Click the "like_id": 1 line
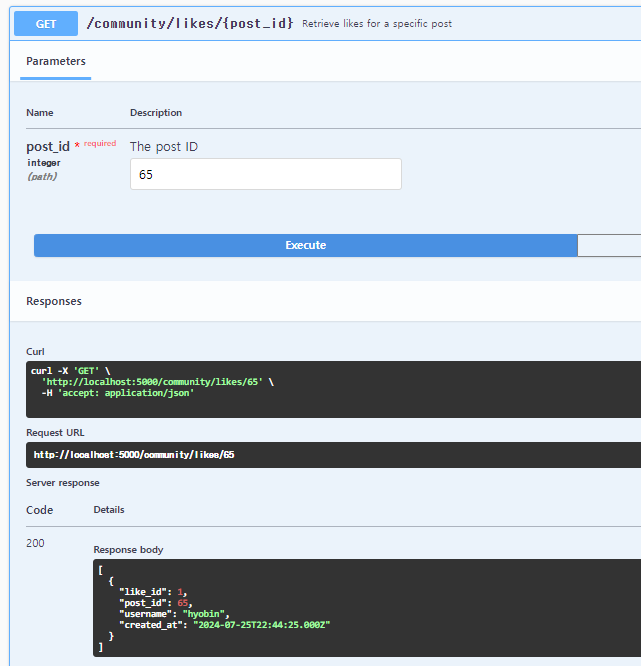The height and width of the screenshot is (666, 641). click(x=153, y=592)
